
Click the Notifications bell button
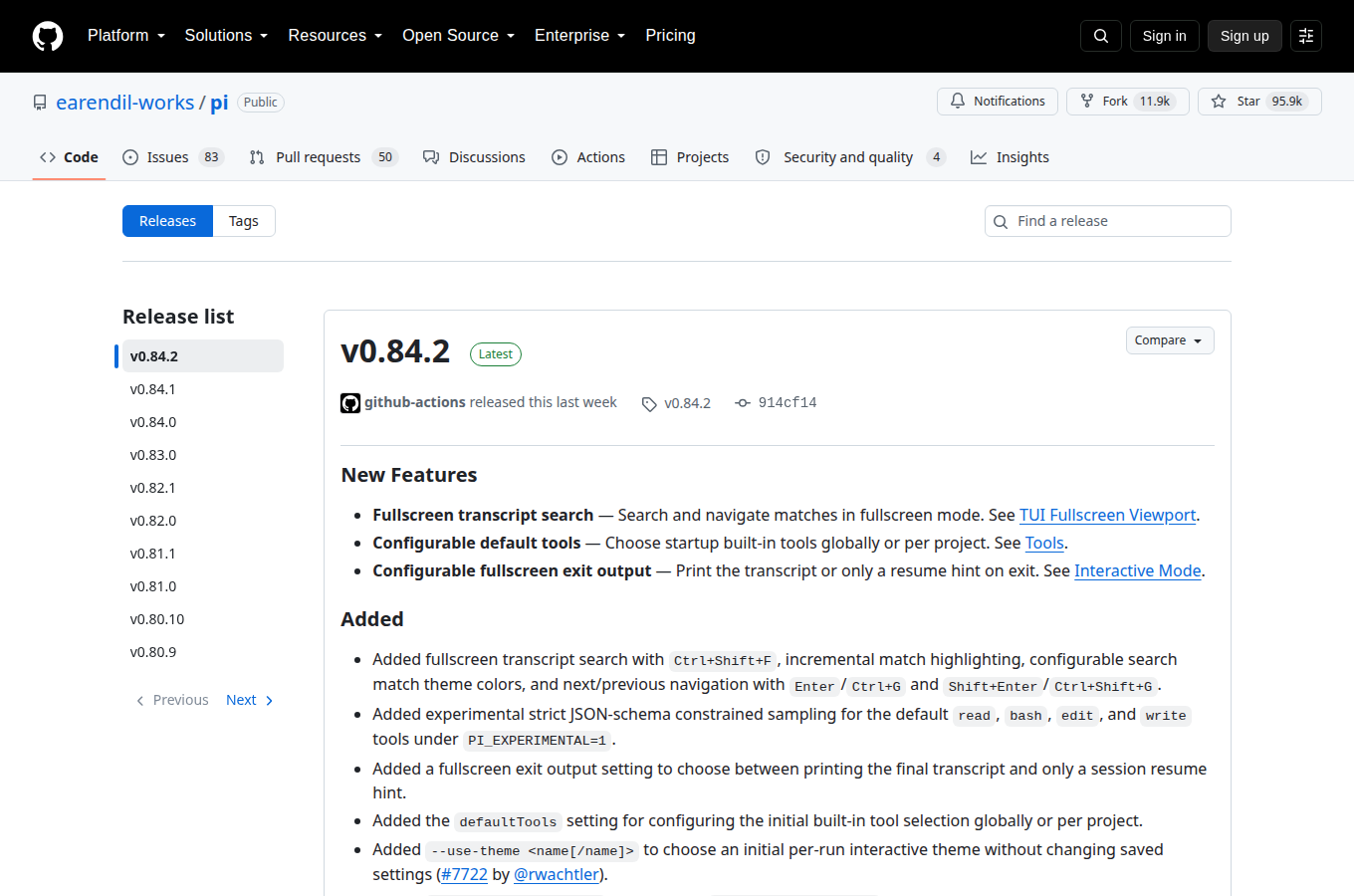click(x=998, y=102)
